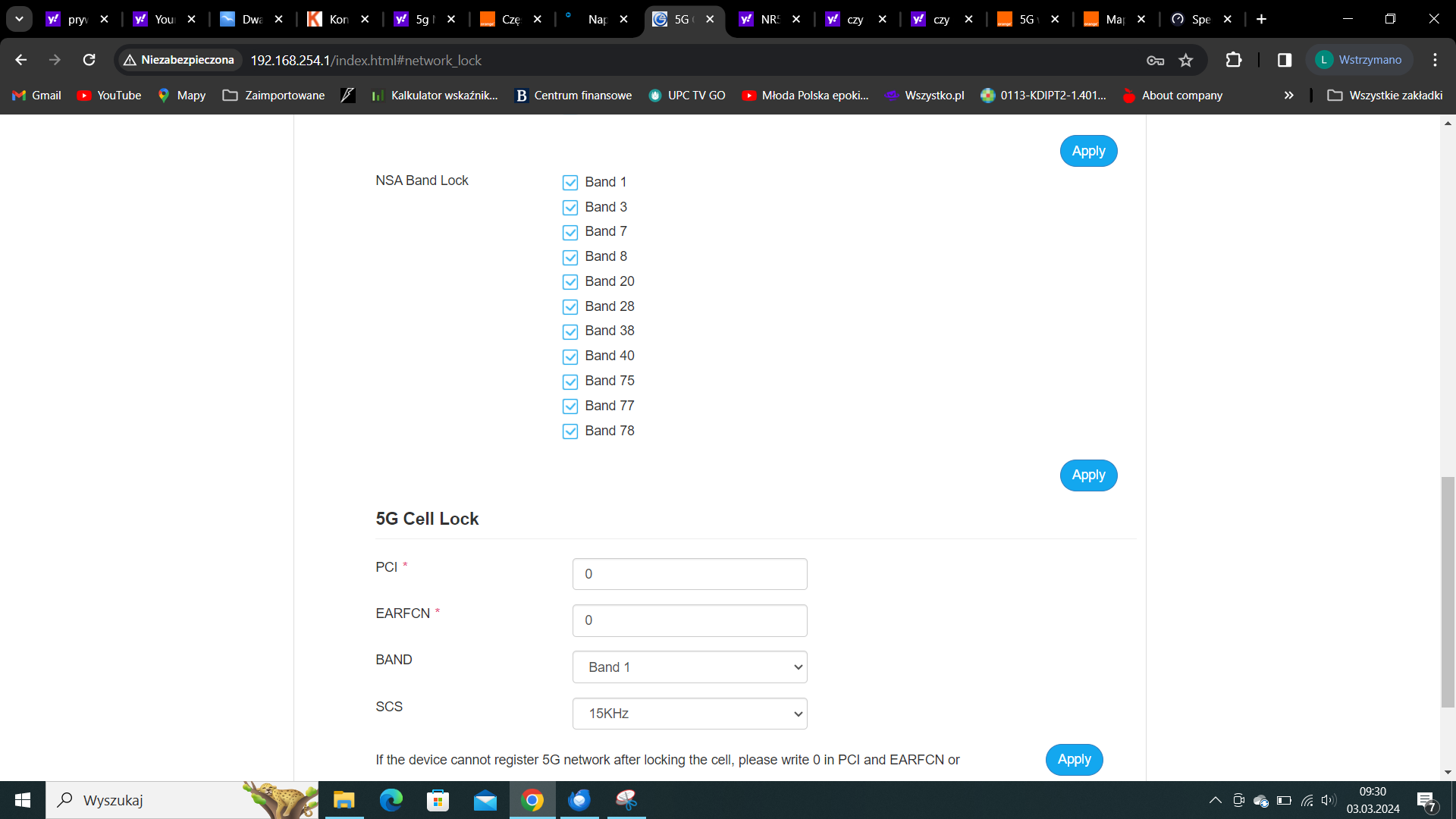1456x819 pixels.
Task: Click the not secure site warning
Action: (x=180, y=60)
